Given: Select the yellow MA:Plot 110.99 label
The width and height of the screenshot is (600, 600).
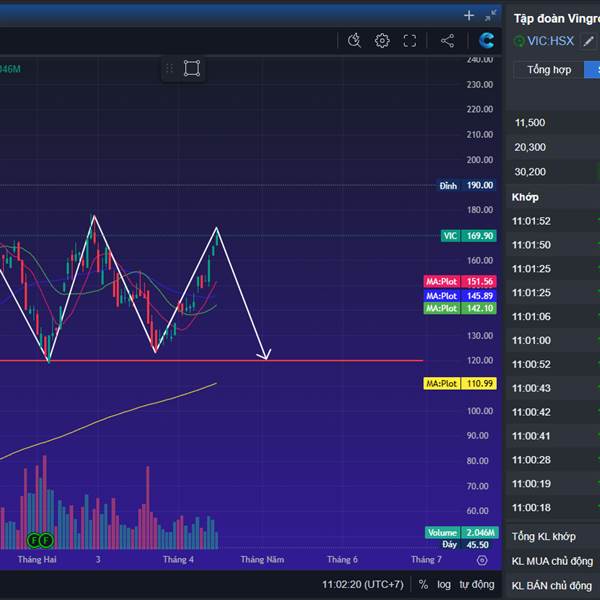Looking at the screenshot, I should click(x=460, y=383).
